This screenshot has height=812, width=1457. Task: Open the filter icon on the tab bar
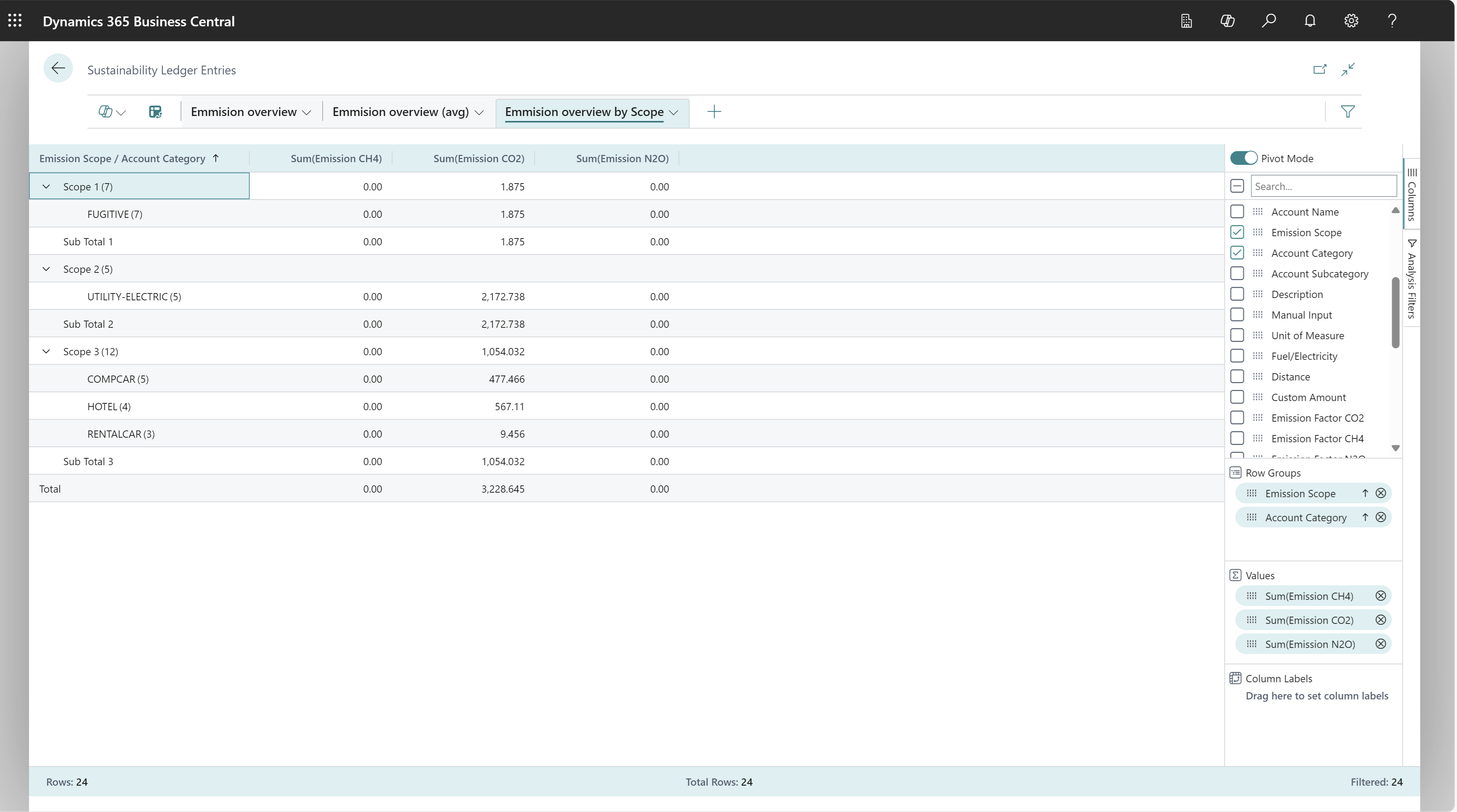[x=1349, y=111]
